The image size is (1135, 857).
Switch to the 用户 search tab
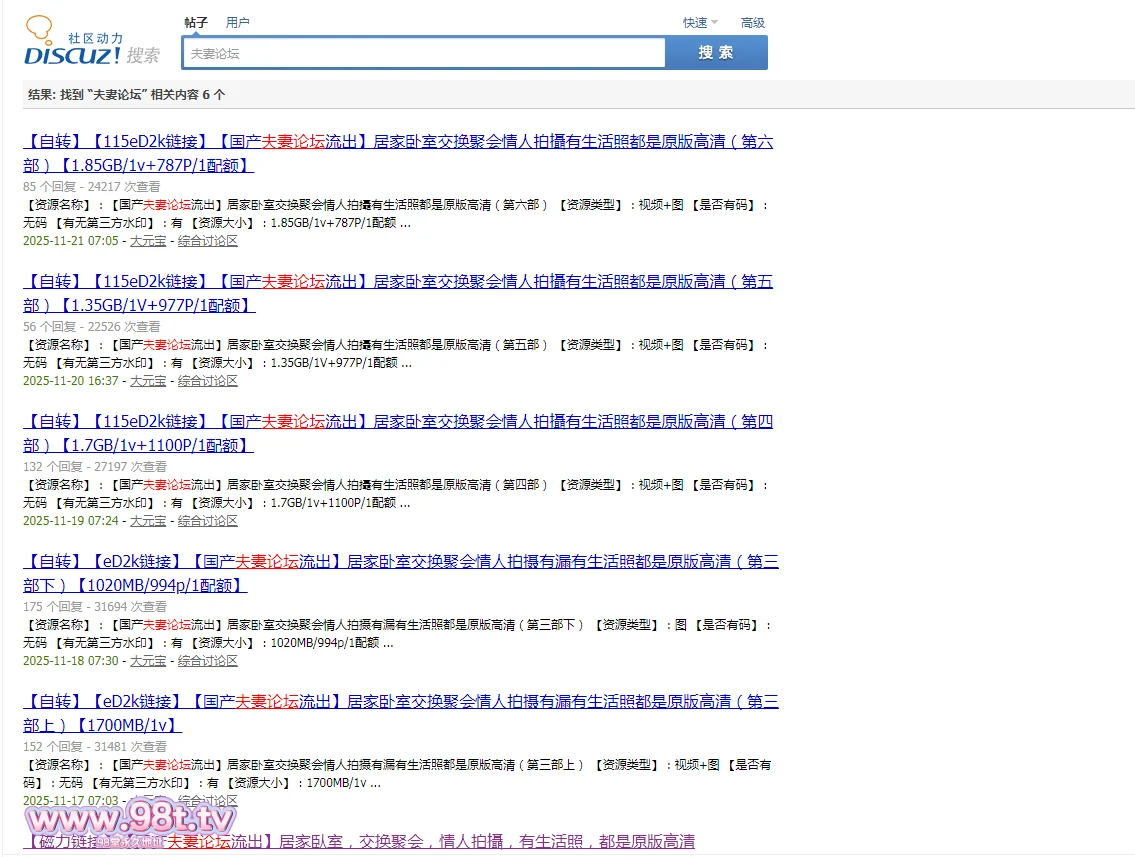pos(238,22)
